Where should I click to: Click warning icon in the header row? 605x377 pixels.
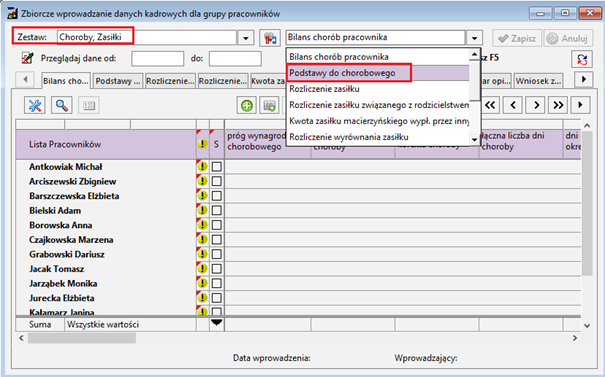coord(202,144)
